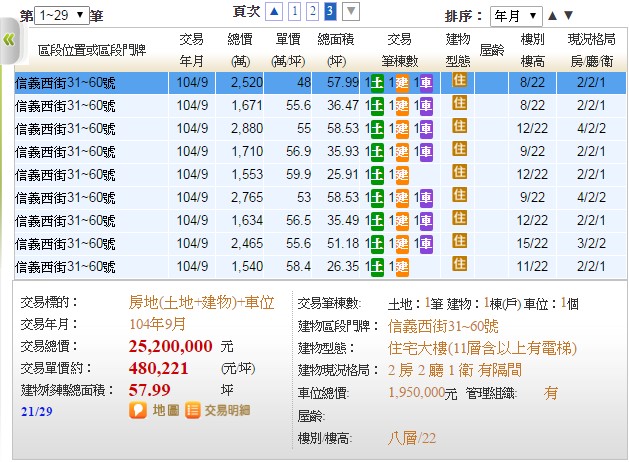Click 總價(萬) column header
The width and height of the screenshot is (629, 462).
(x=240, y=50)
